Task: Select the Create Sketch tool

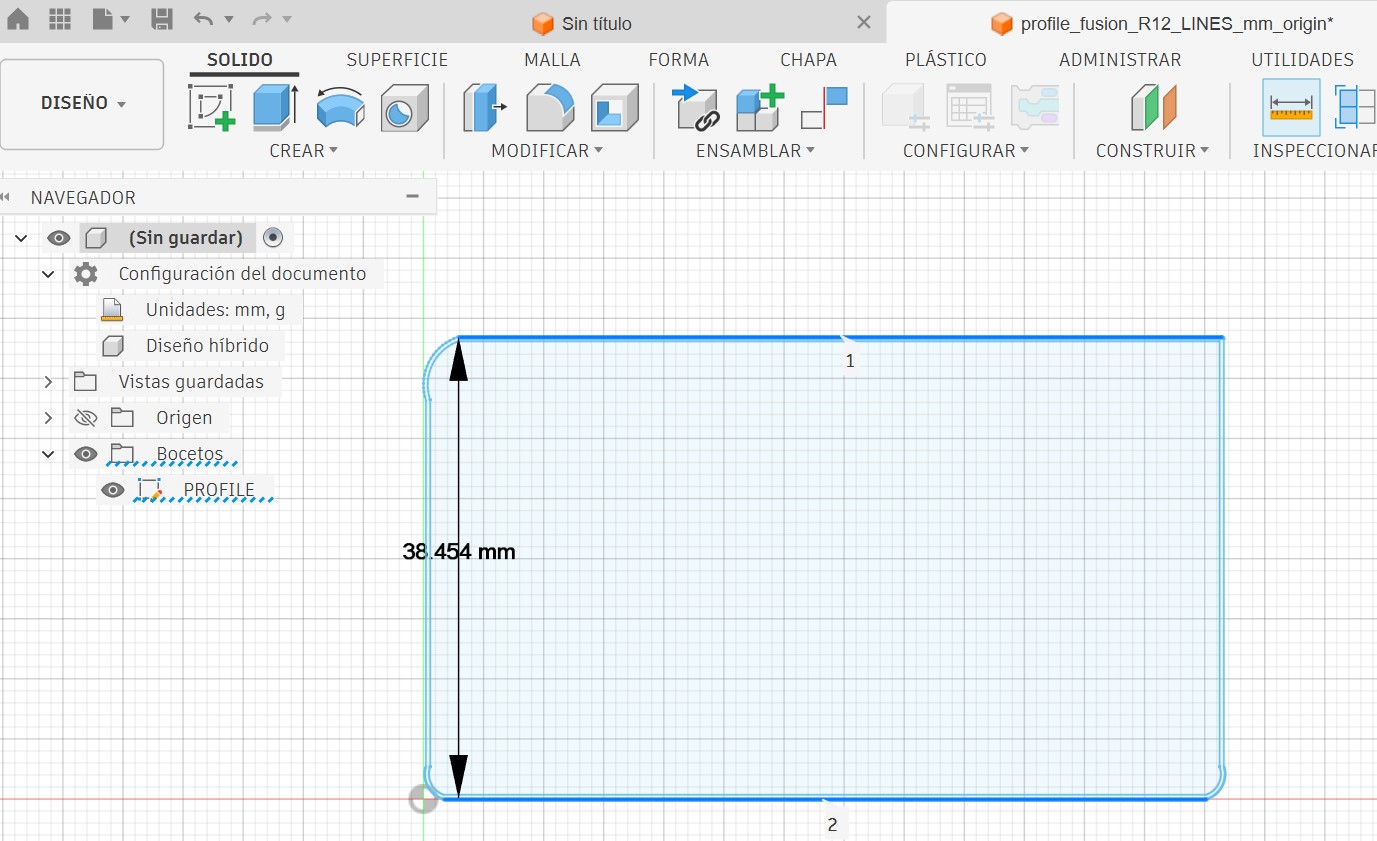Action: tap(211, 107)
